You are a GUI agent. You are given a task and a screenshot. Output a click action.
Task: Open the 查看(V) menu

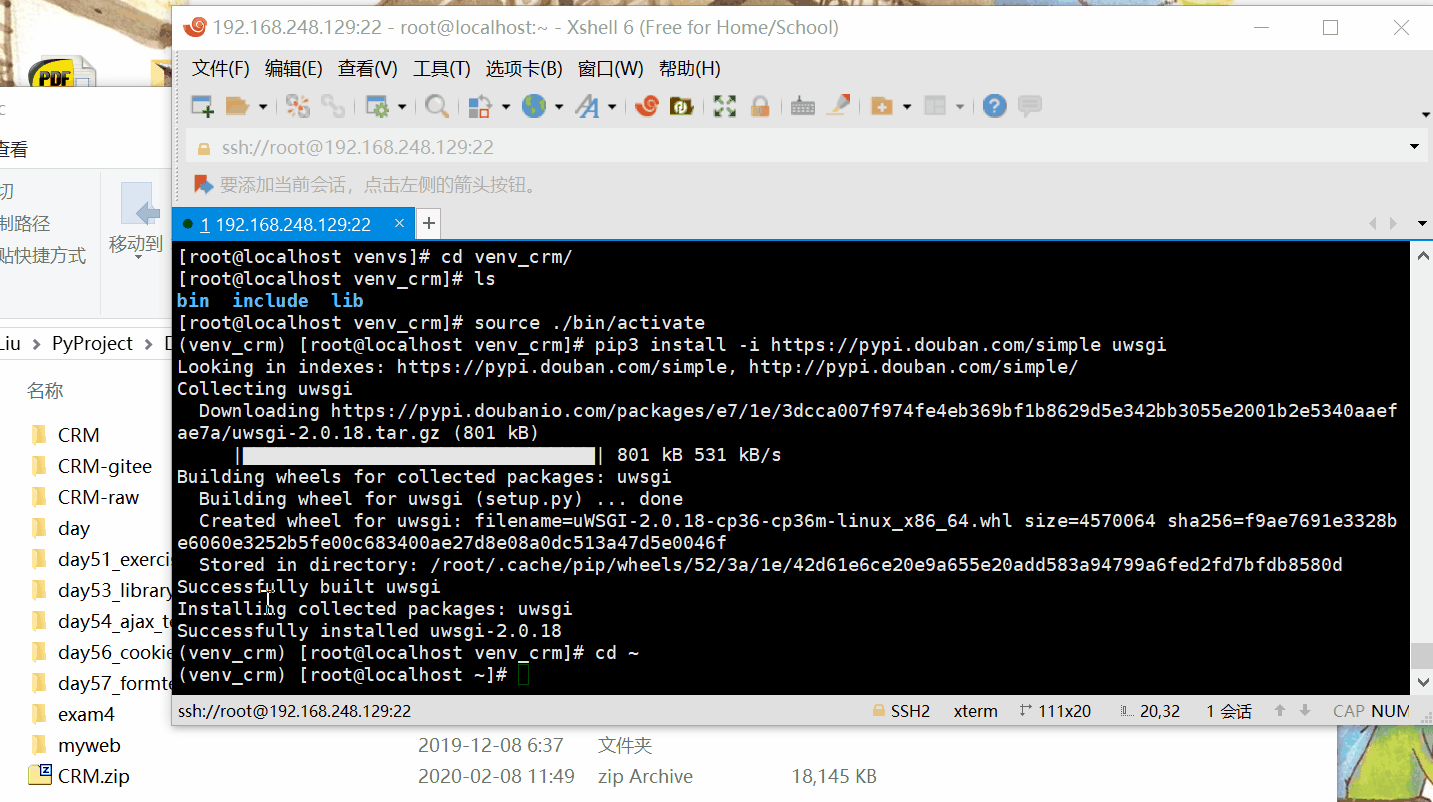click(x=368, y=69)
